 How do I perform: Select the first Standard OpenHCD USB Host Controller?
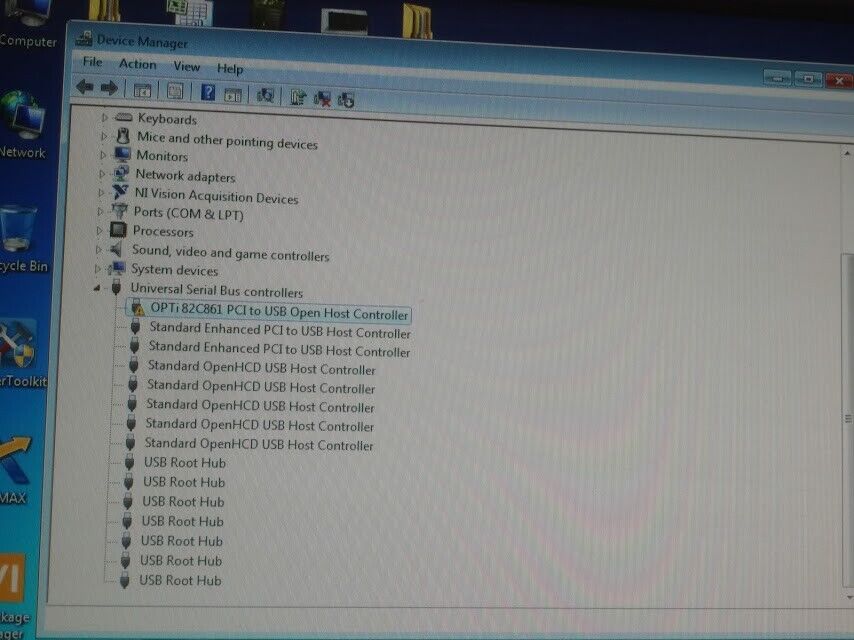click(x=261, y=368)
